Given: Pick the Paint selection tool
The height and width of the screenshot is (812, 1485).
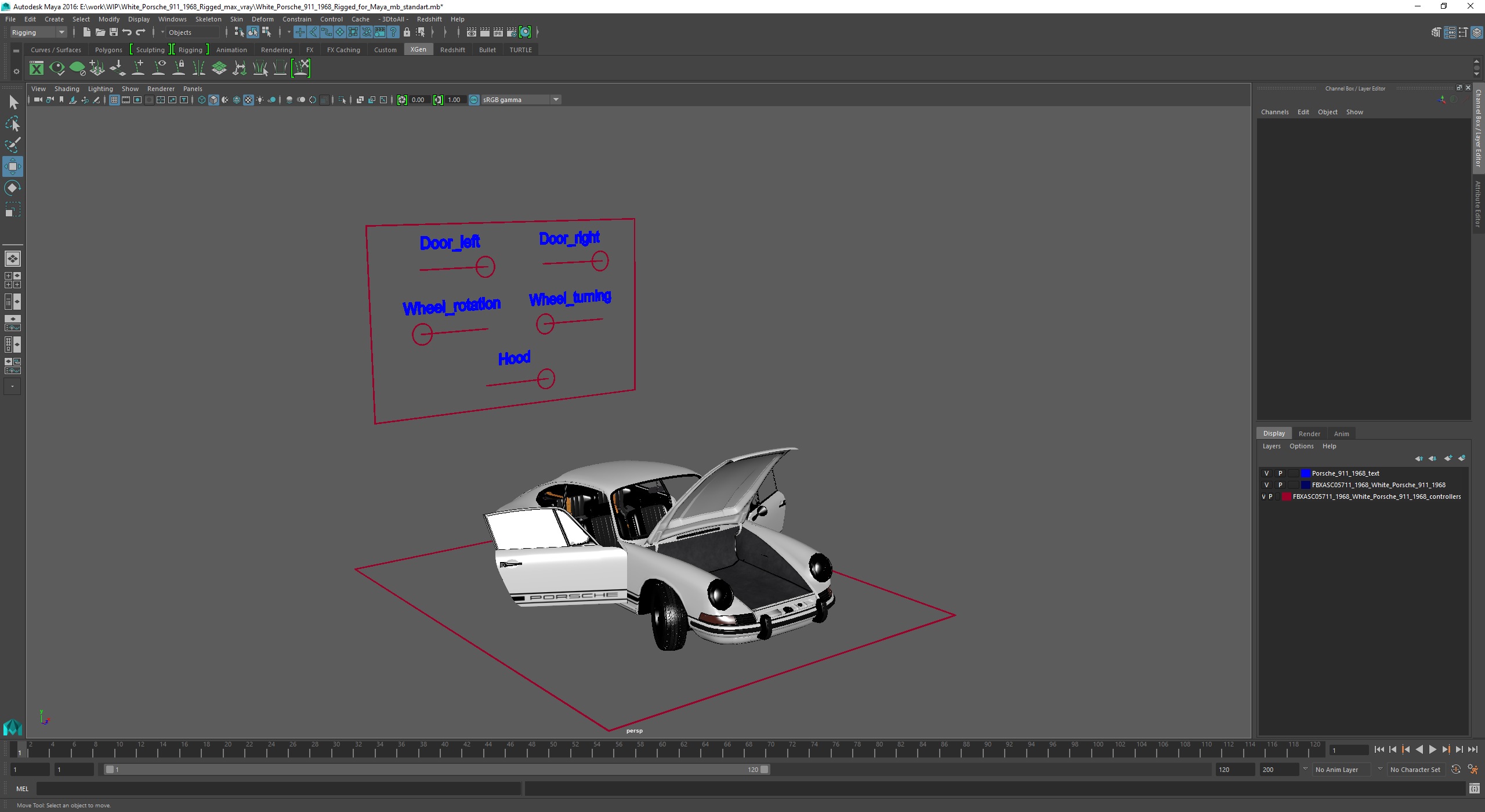Looking at the screenshot, I should (13, 145).
